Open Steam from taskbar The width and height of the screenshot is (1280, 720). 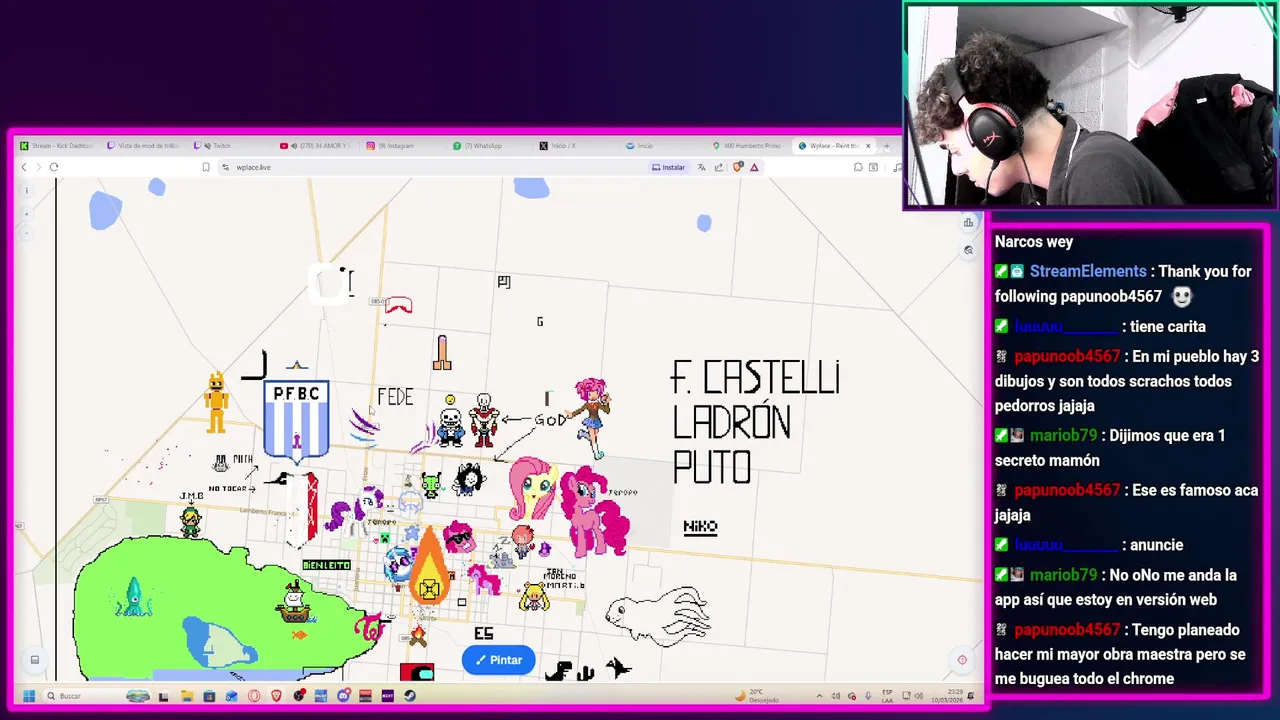click(x=409, y=696)
